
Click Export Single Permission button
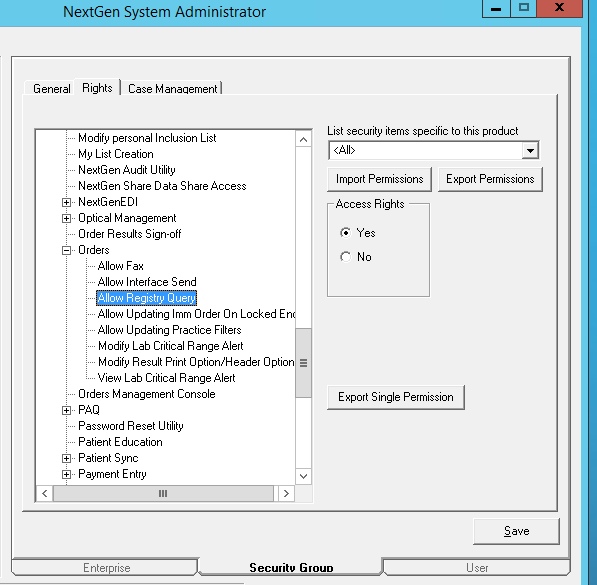tap(396, 397)
